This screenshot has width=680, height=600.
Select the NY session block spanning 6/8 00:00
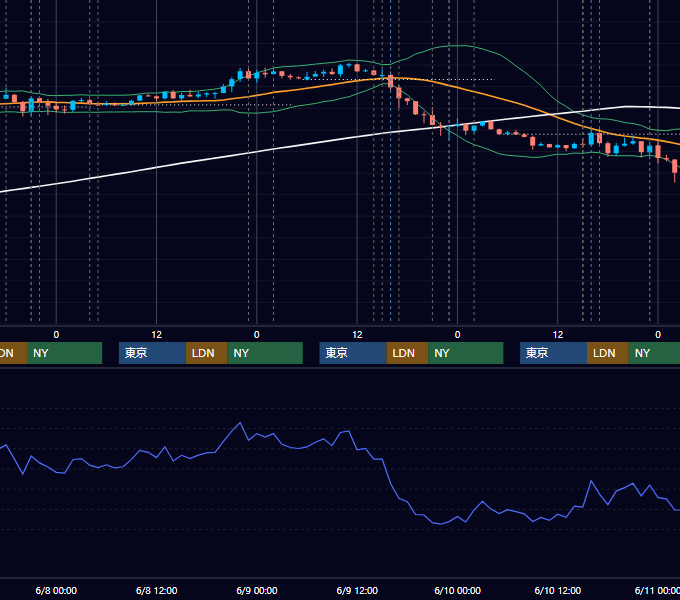[x=65, y=353]
